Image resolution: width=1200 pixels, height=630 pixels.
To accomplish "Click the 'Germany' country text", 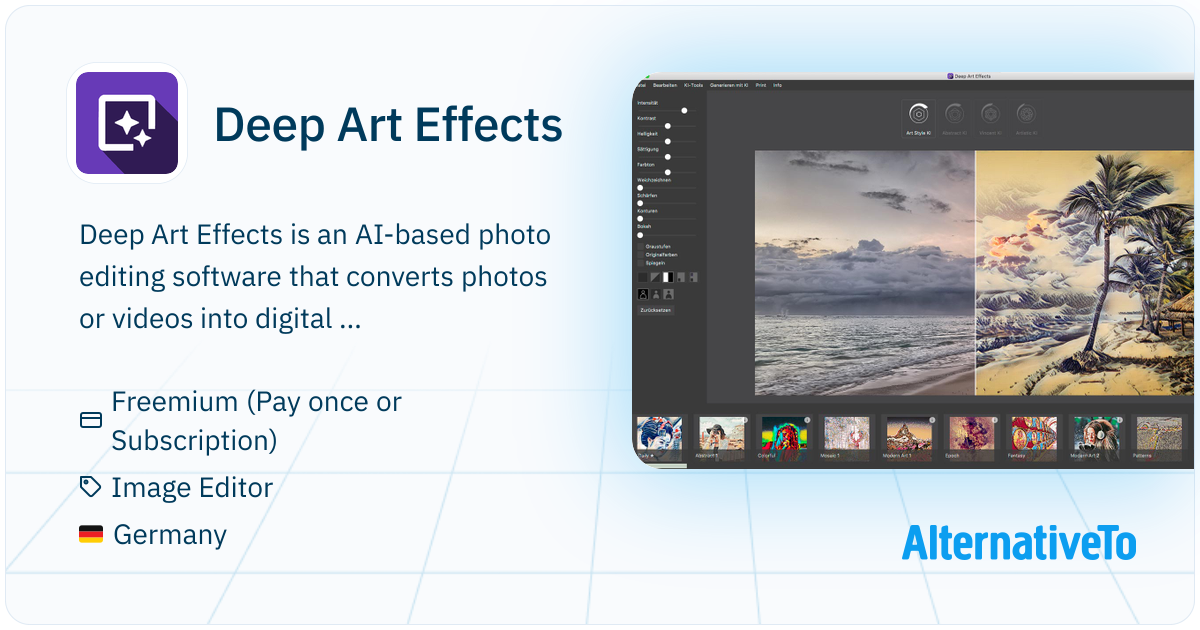I will coord(170,535).
